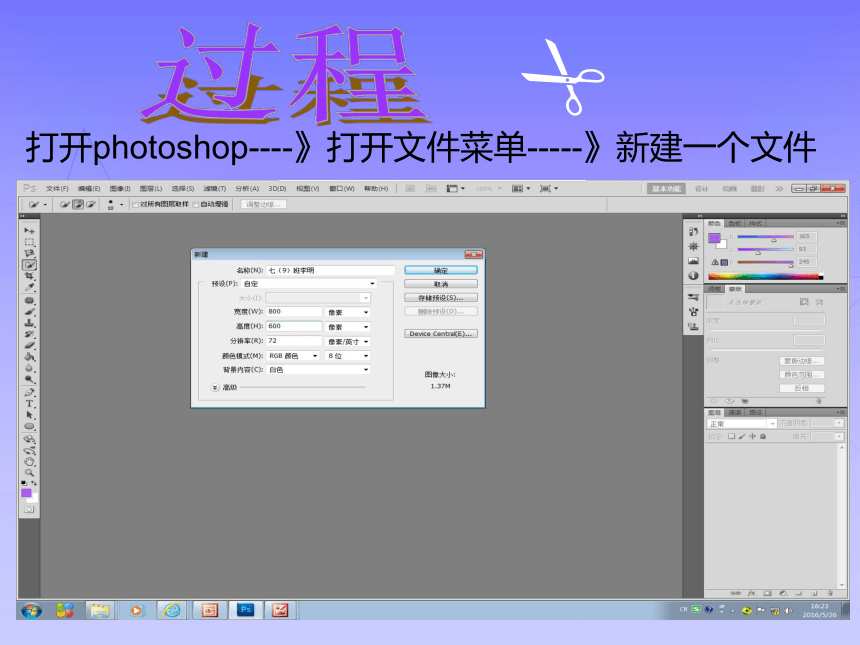Select the Blur tool
Viewport: 860px width, 645px height.
point(29,368)
